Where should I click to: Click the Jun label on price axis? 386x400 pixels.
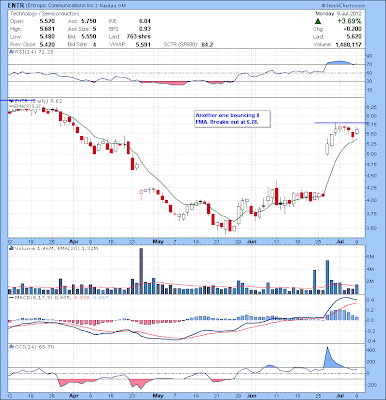[x=252, y=241]
